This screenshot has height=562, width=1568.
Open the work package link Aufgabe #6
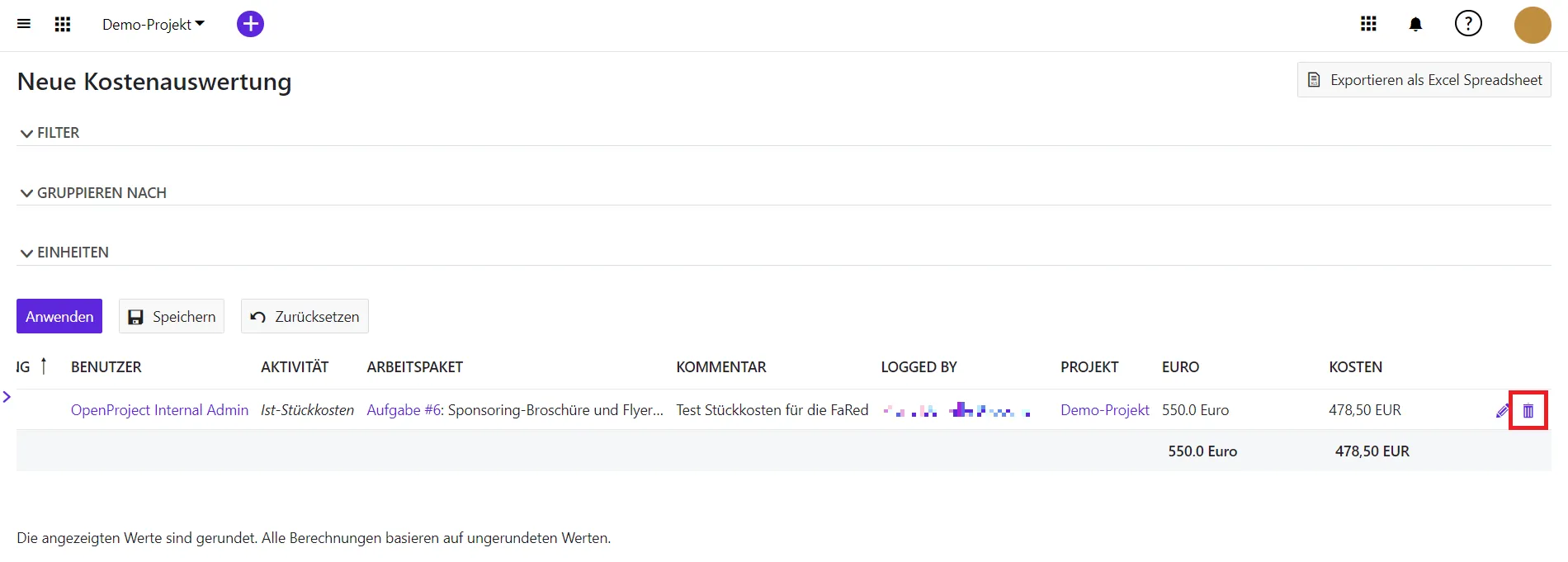tap(404, 410)
